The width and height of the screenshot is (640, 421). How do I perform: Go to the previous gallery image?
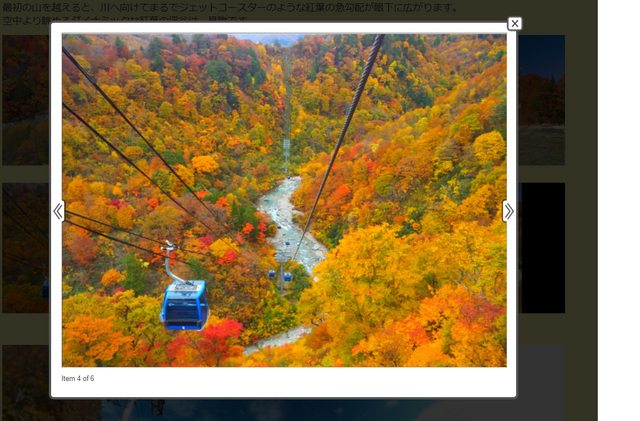pos(58,211)
